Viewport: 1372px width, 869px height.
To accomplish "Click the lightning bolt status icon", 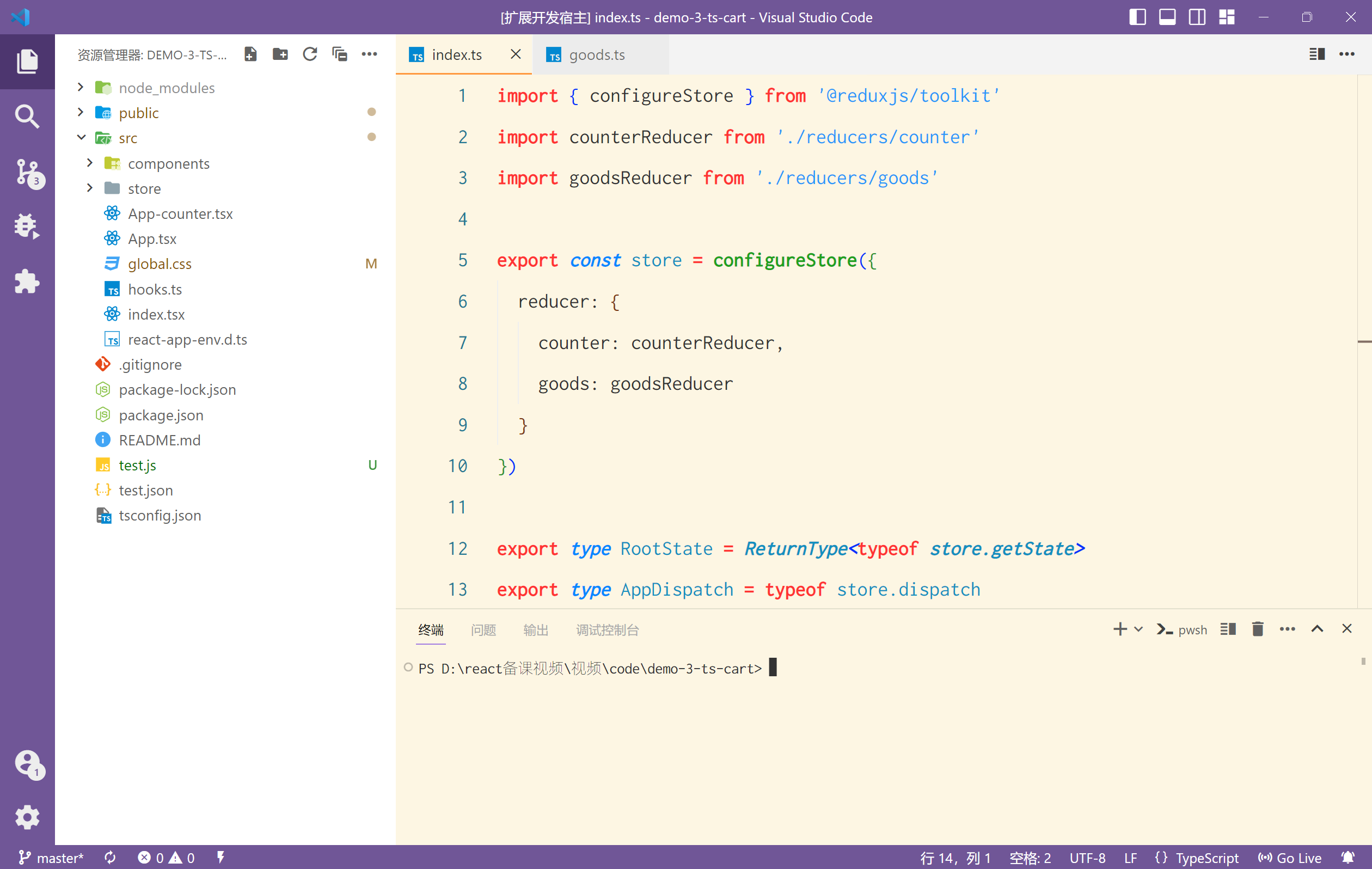I will (220, 858).
